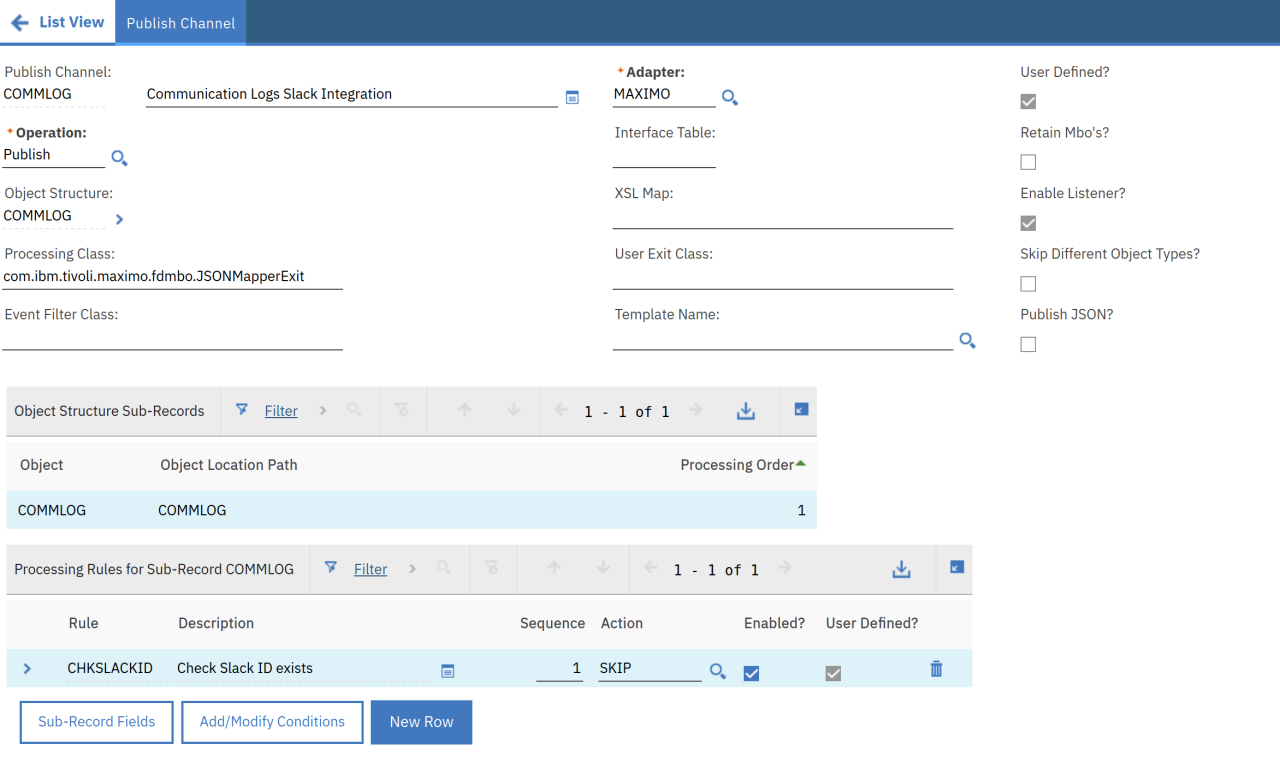
Task: Click Check Slack ID exists description
Action: 245,668
